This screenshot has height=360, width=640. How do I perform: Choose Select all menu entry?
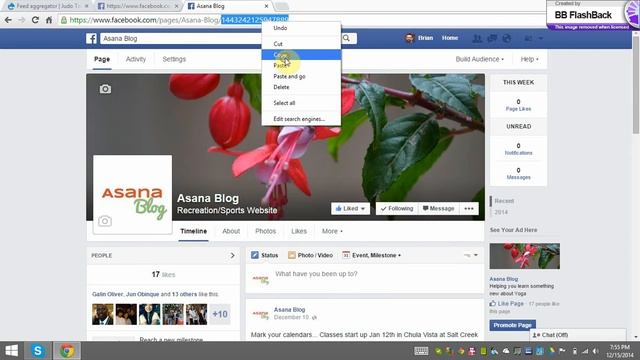coord(301,103)
